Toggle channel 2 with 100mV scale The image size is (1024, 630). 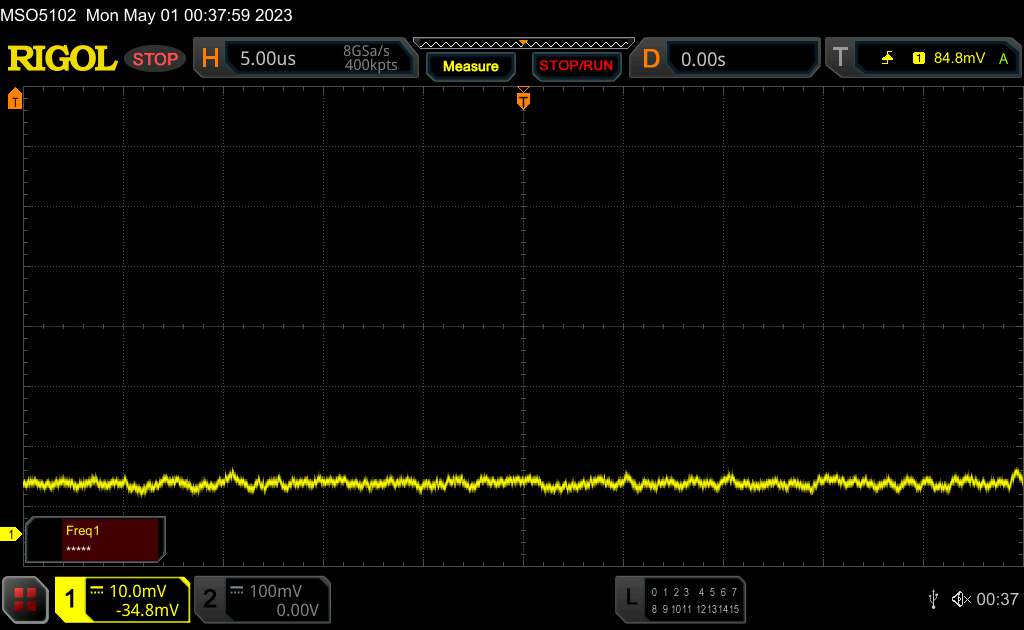260,599
